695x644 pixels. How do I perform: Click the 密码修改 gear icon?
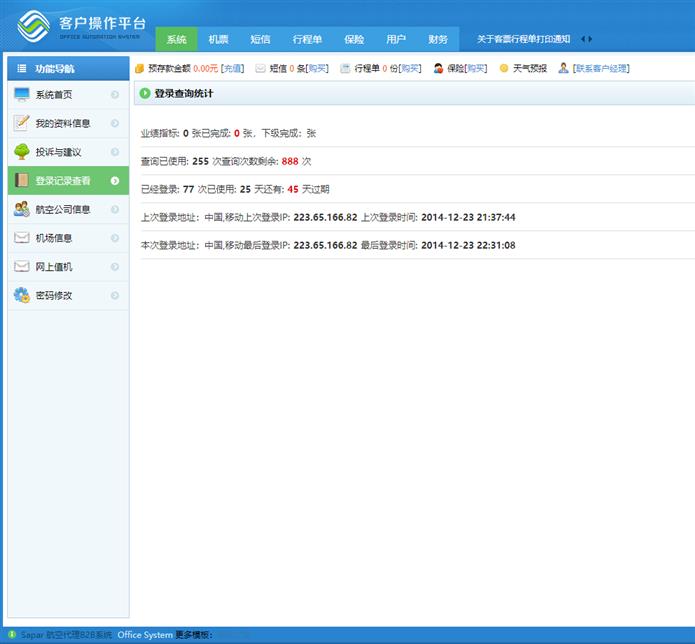(21, 295)
